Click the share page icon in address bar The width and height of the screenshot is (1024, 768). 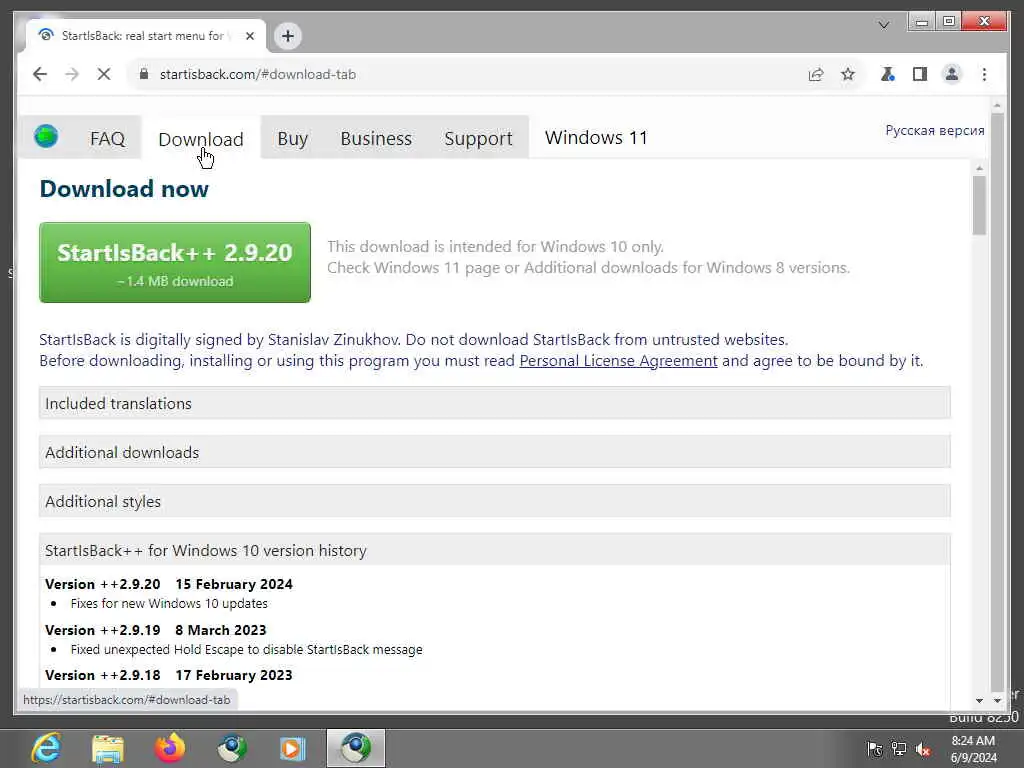(x=816, y=74)
